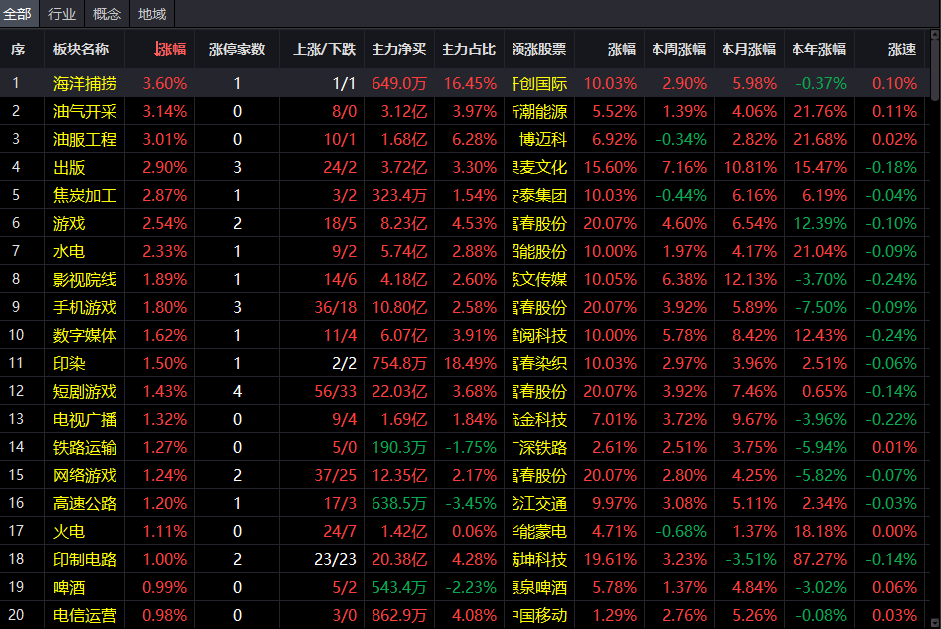Open the 电信运营 sector
Viewport: 941px width, 629px height.
[x=85, y=616]
